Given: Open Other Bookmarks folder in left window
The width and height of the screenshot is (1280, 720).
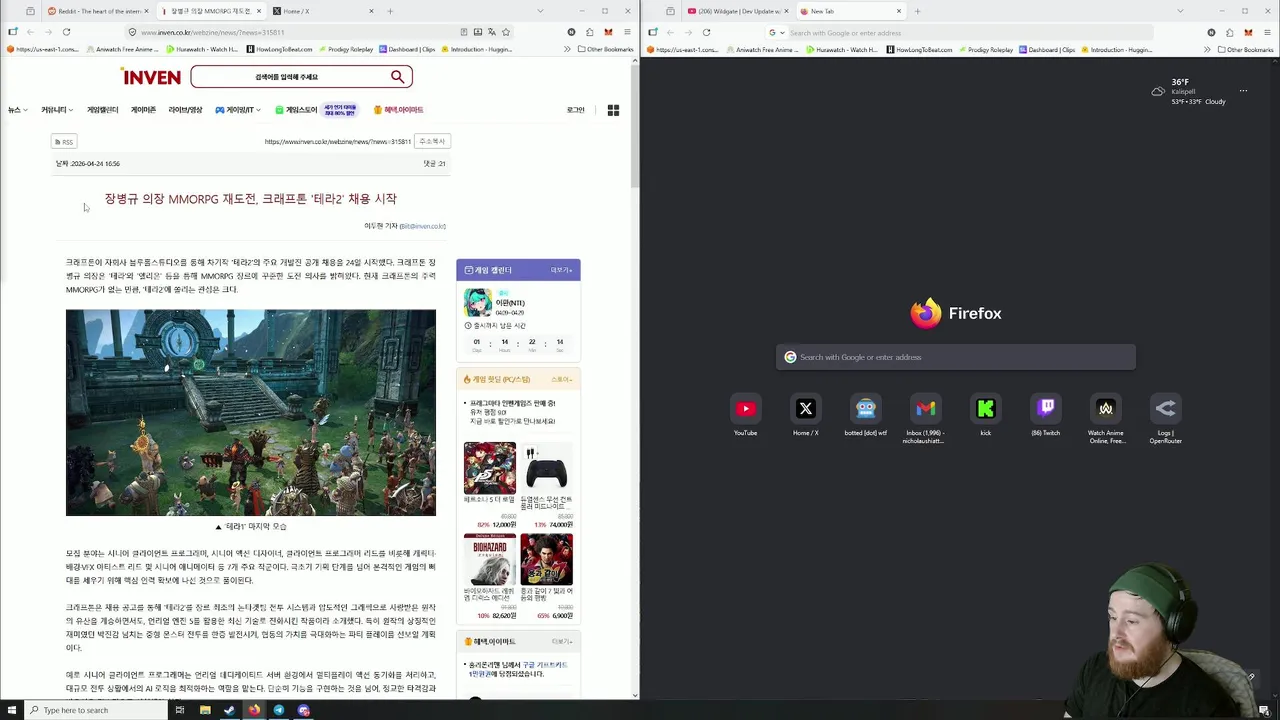Looking at the screenshot, I should click(606, 49).
